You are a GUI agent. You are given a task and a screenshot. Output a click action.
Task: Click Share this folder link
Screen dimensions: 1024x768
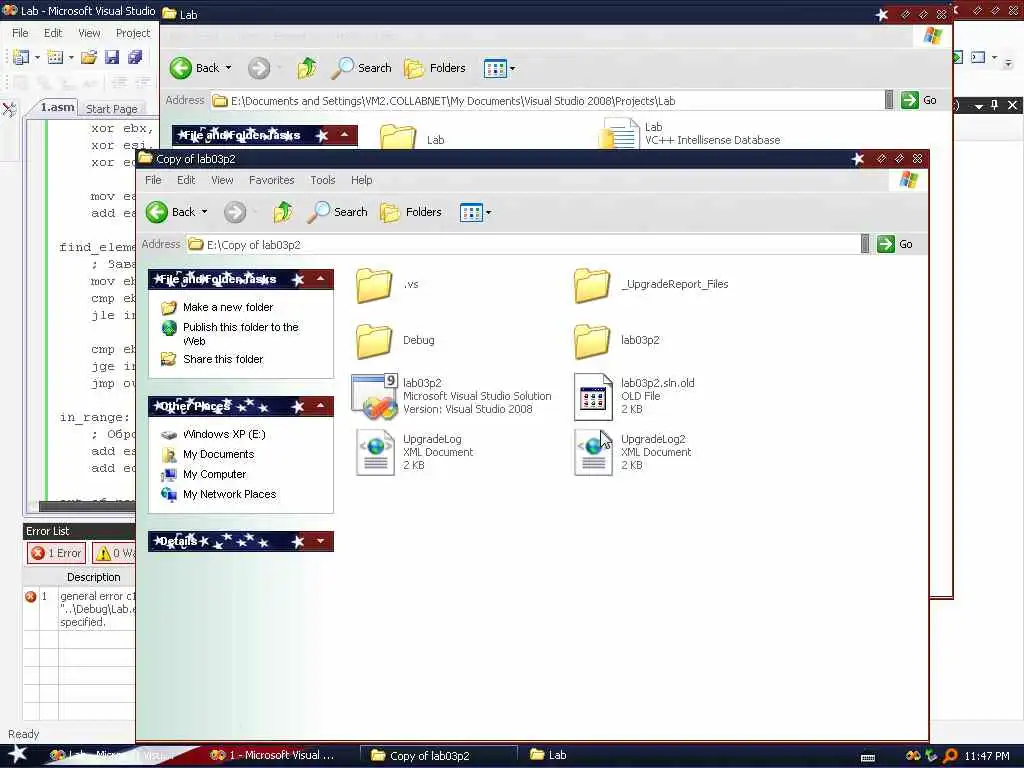point(223,359)
